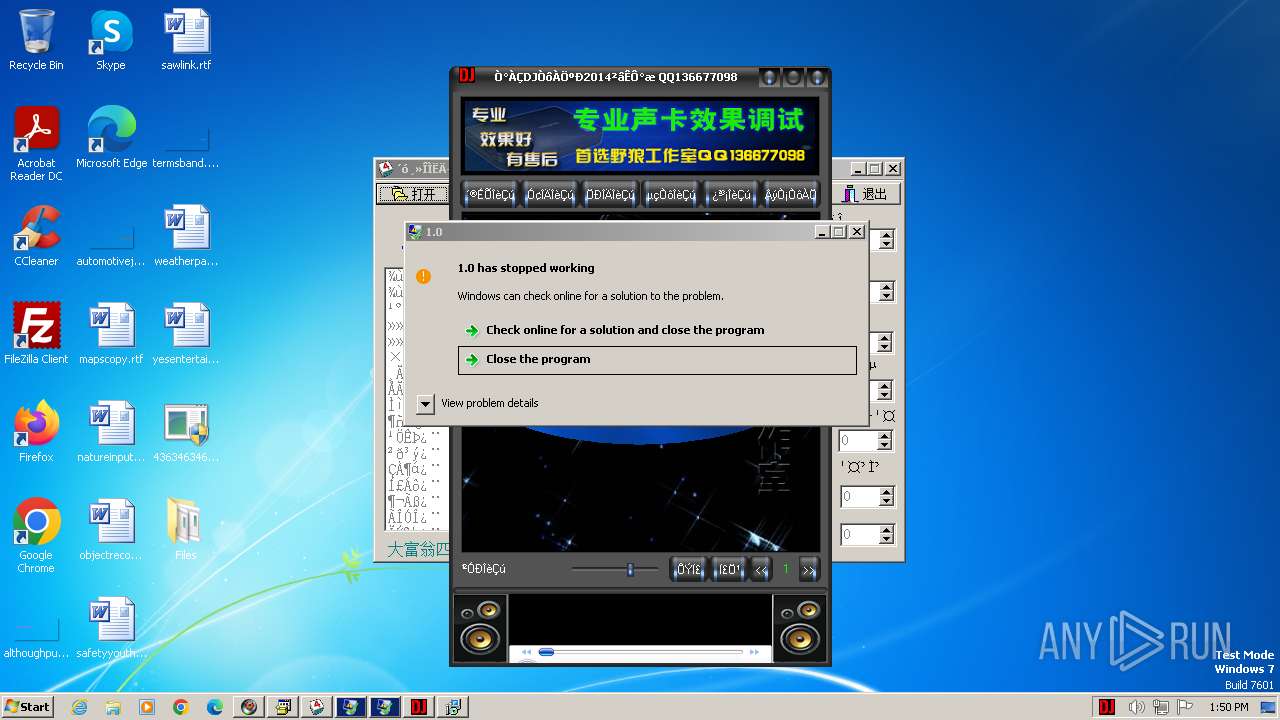Image resolution: width=1280 pixels, height=720 pixels.
Task: Click third DJ toolbar effect button
Action: click(610, 195)
